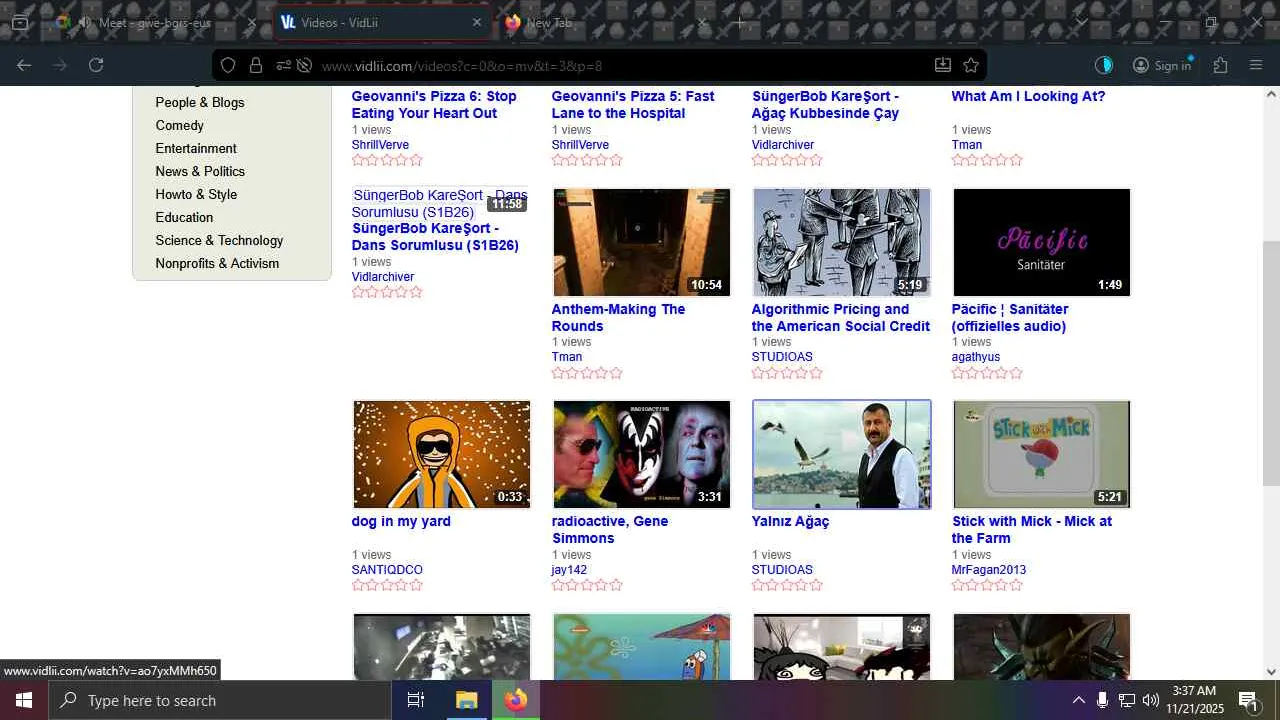The image size is (1280, 720).
Task: Sign in to the Firefox account
Action: point(1162,65)
